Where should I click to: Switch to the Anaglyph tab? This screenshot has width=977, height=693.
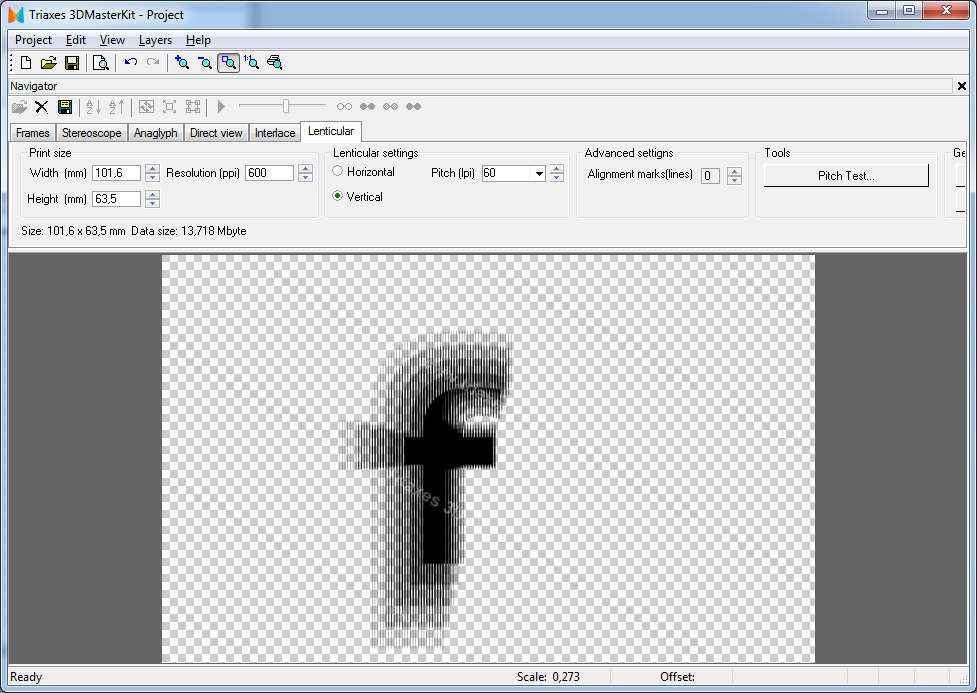tap(155, 133)
